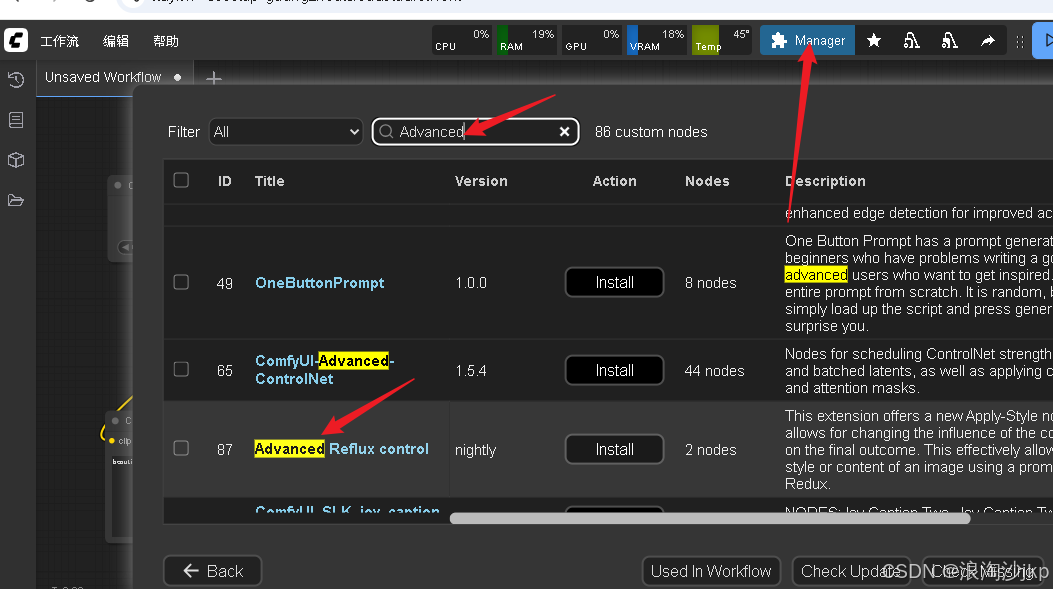This screenshot has height=589, width=1053.
Task: Click the RAM usage meter
Action: click(x=526, y=40)
